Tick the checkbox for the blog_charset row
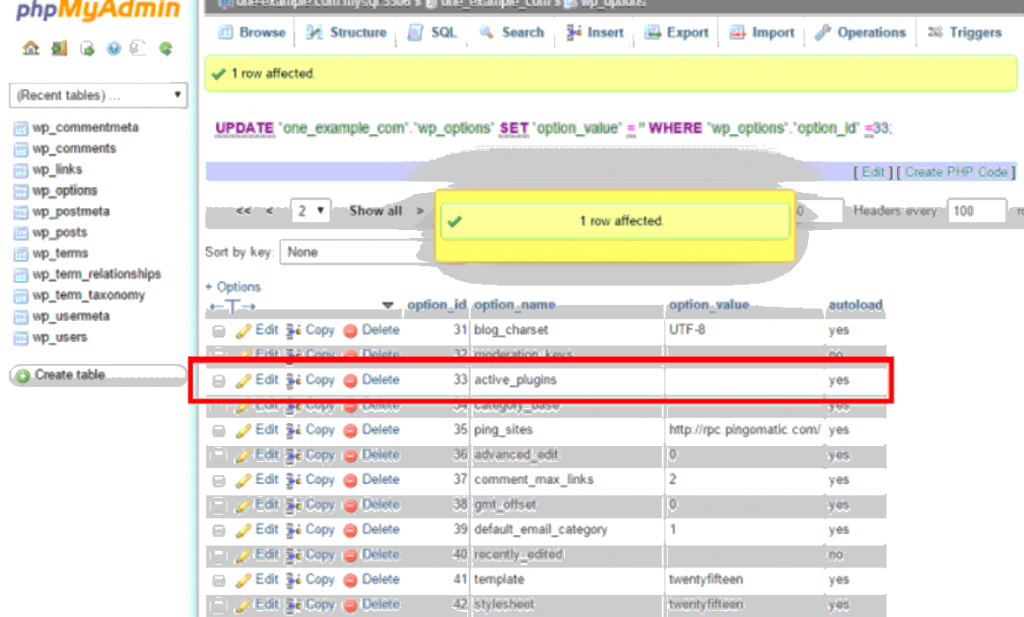Viewport: 1024px width, 617px height. 218,331
